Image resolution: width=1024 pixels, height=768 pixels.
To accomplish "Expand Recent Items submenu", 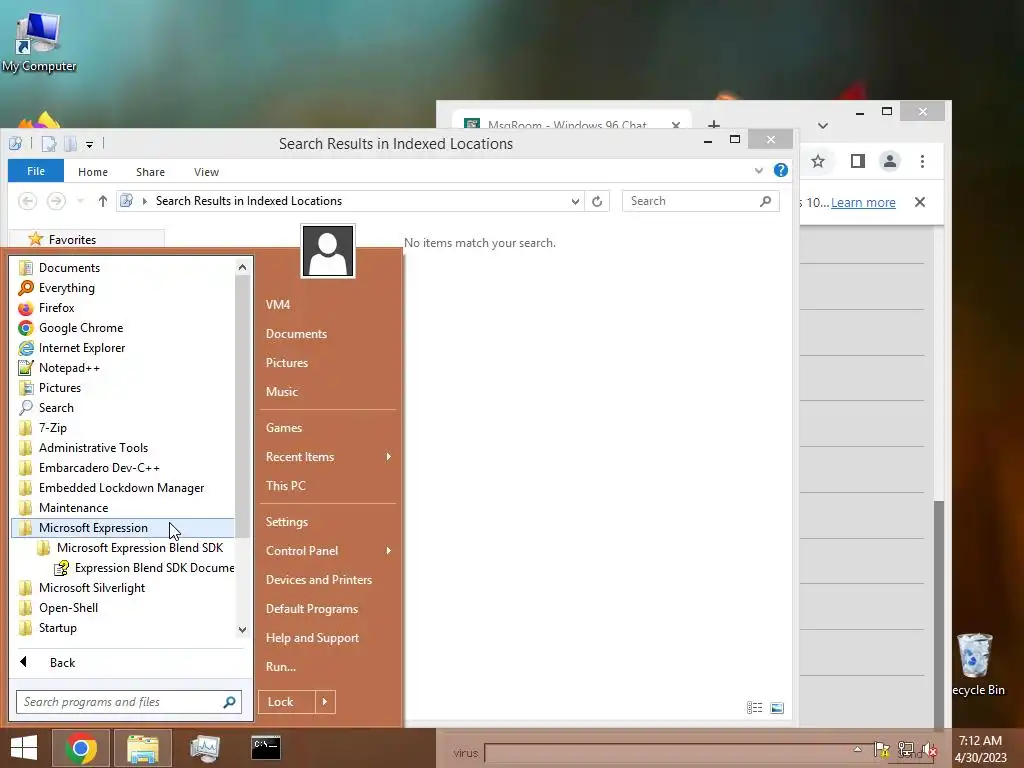I will (327, 457).
